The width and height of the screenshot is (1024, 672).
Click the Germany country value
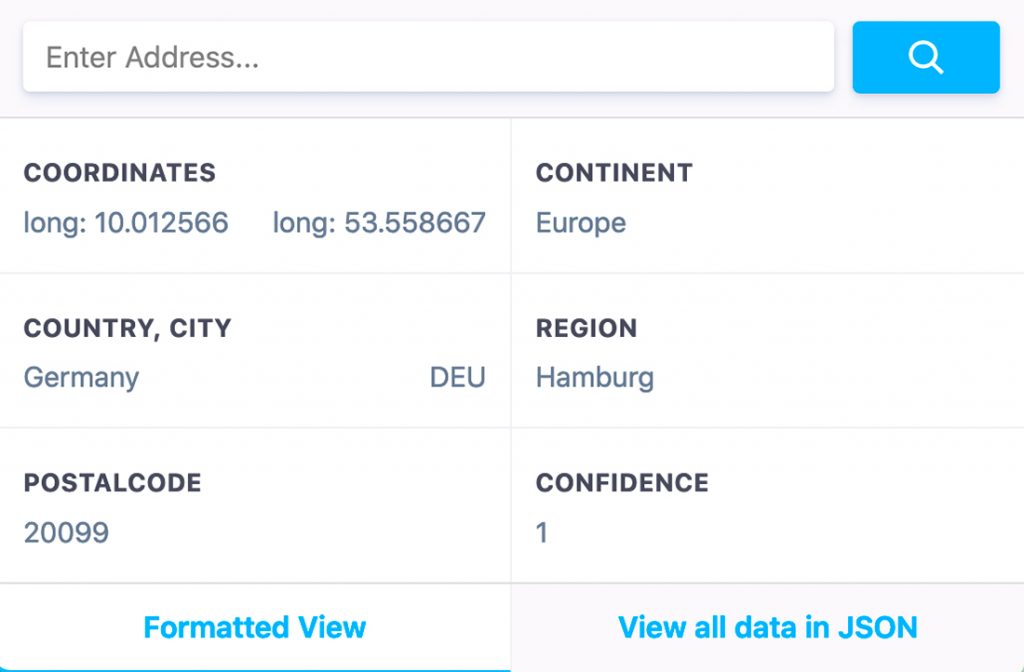tap(81, 378)
